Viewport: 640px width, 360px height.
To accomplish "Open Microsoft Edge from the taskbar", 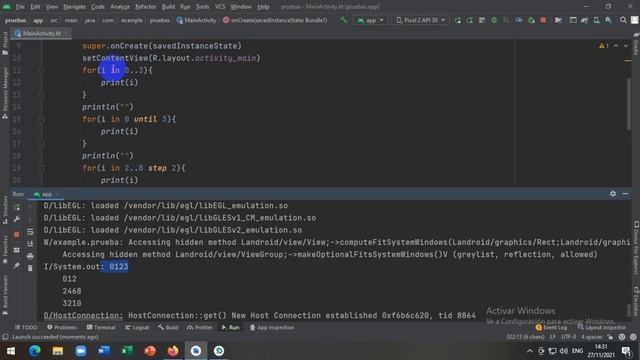I will pyautogui.click(x=35, y=351).
